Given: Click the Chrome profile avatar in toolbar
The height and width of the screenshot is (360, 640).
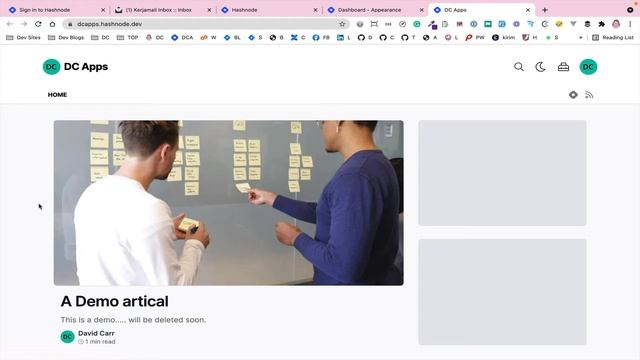Looking at the screenshot, I should click(x=616, y=24).
